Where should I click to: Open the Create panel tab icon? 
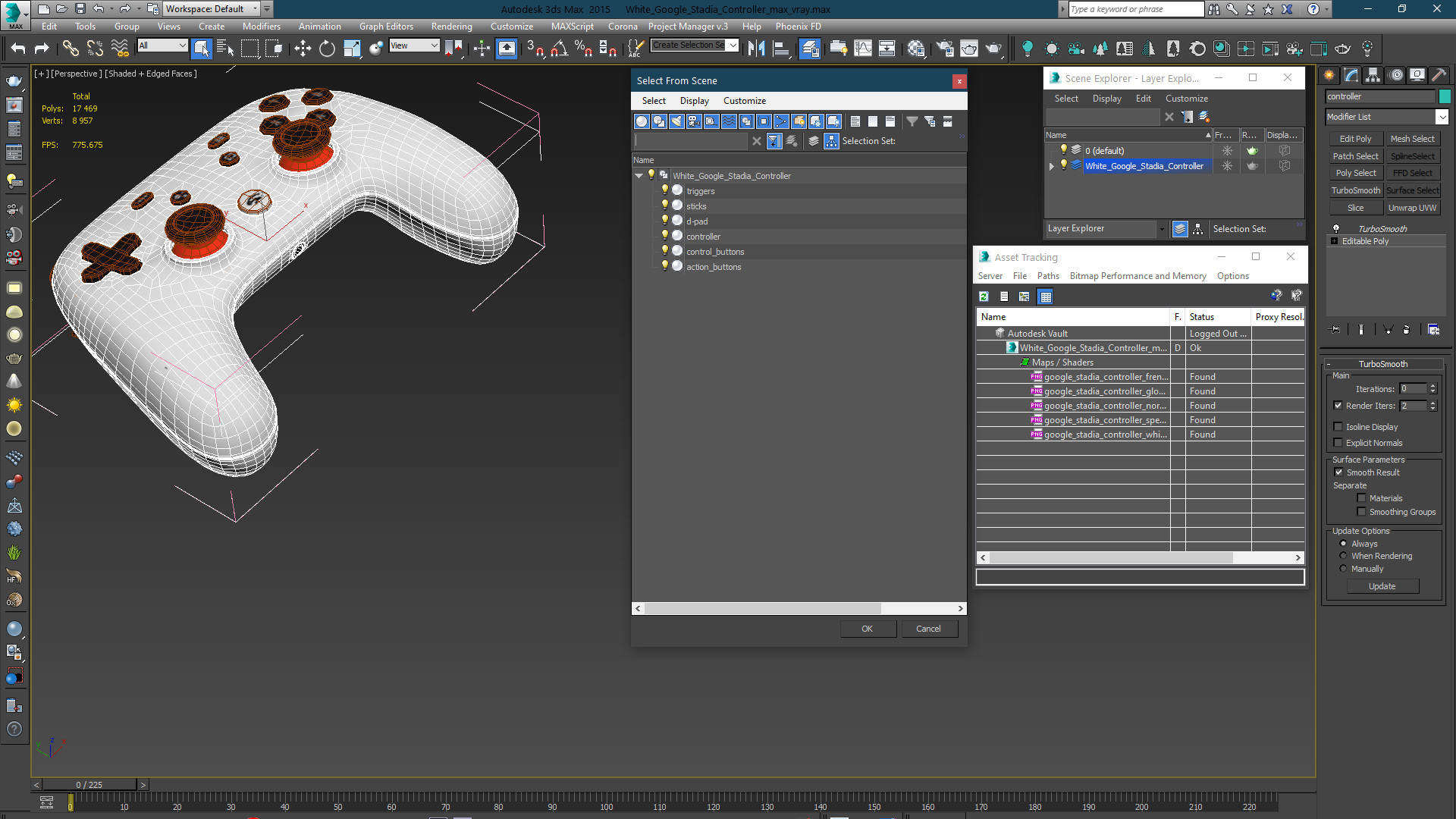point(1329,75)
